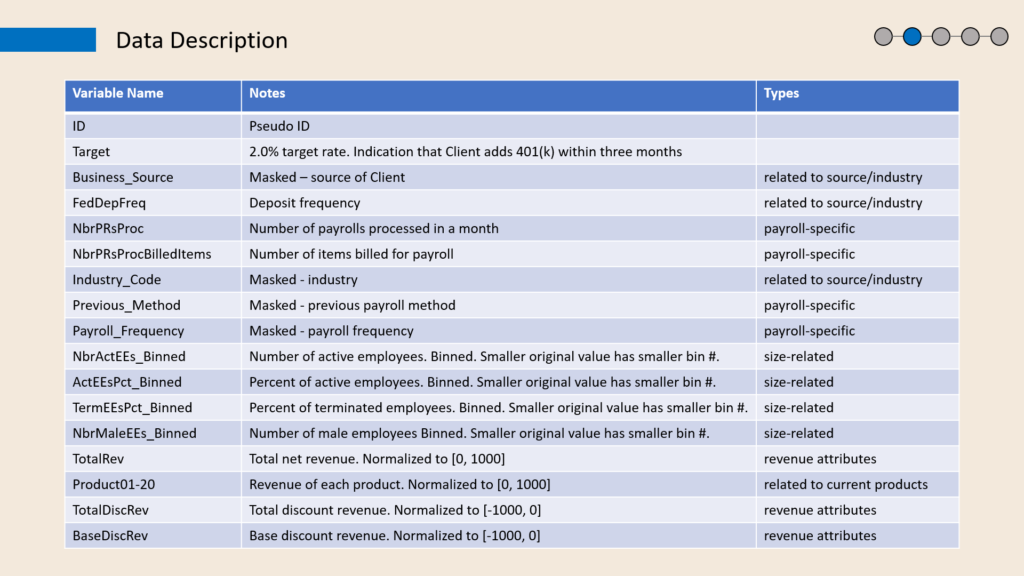Select the "Data Description" slide title

202,41
